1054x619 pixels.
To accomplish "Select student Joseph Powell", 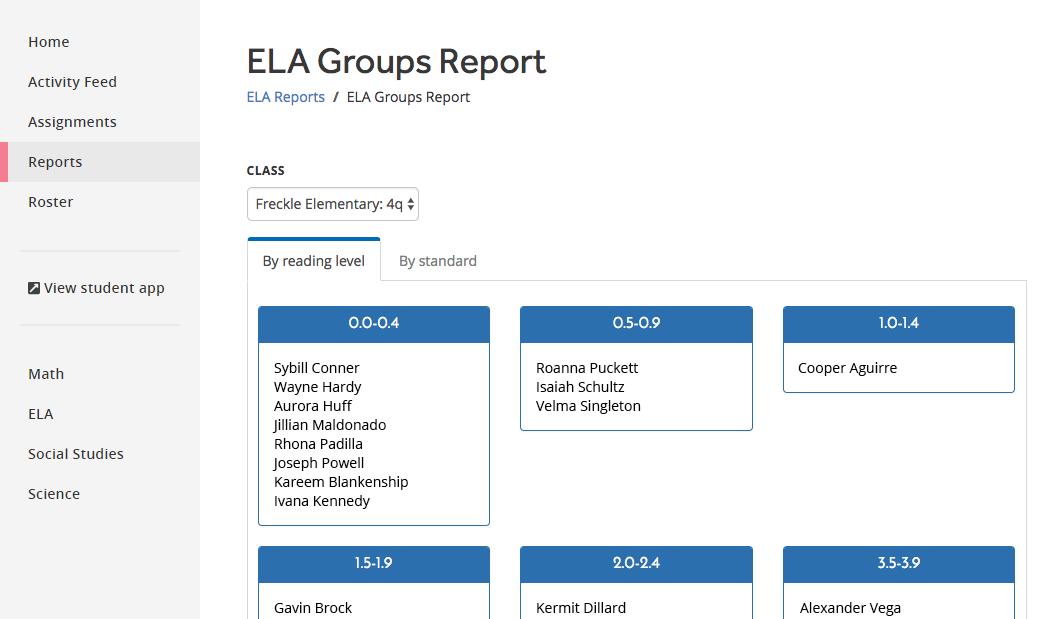I will click(x=319, y=463).
